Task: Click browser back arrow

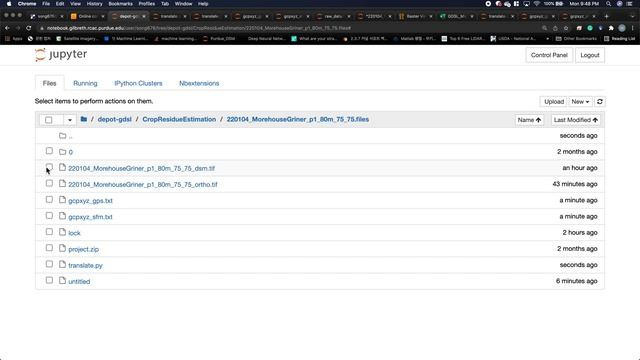Action: tap(7, 28)
